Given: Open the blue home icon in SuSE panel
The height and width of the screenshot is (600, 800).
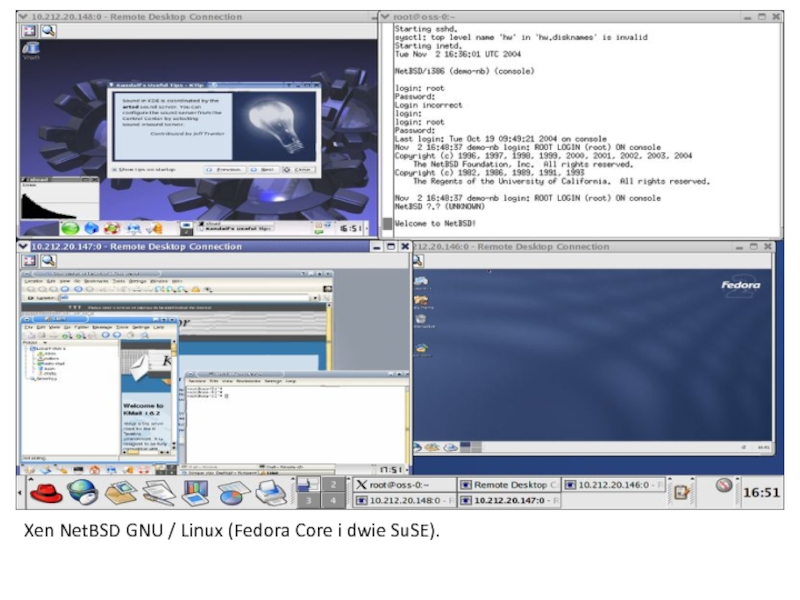Looking at the screenshot, I should 91,228.
